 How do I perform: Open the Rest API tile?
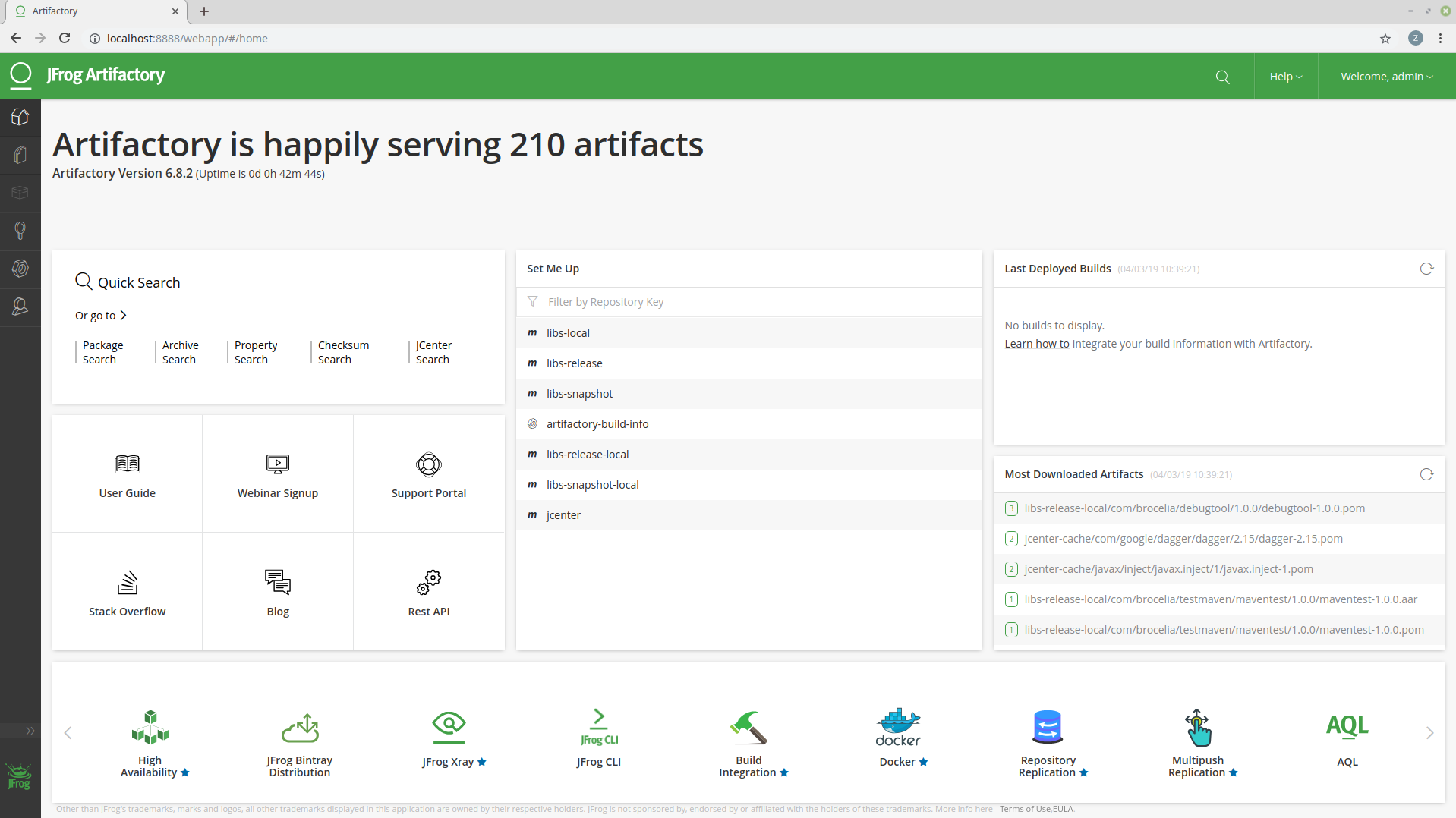tap(429, 592)
